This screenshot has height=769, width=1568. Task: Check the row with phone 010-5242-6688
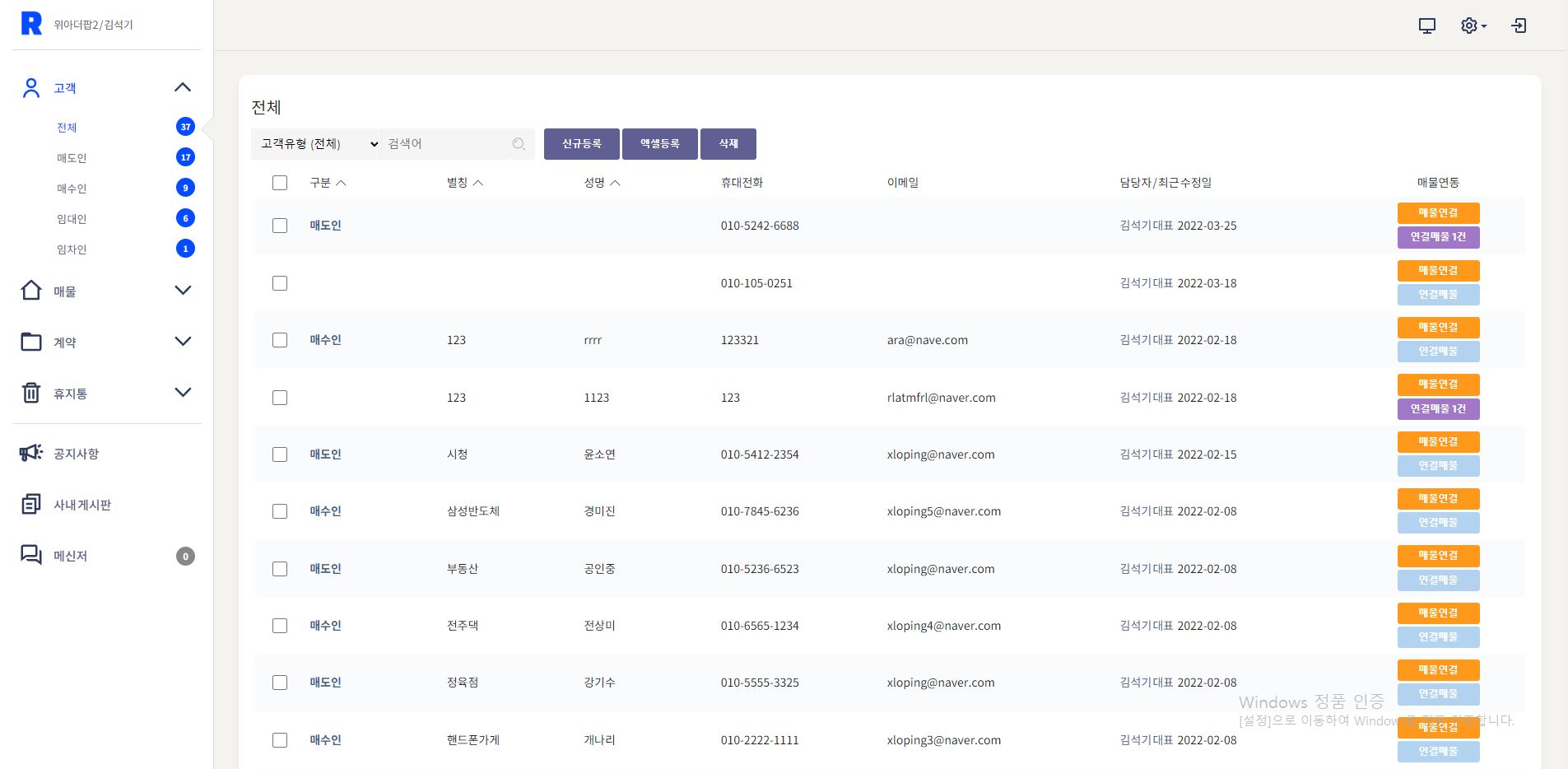point(280,226)
